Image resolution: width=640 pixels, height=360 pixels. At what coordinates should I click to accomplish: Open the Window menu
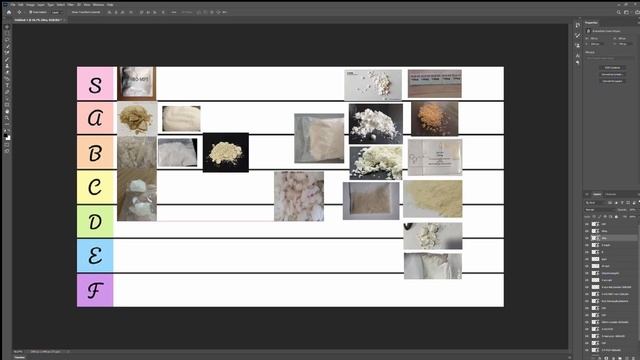[98, 5]
